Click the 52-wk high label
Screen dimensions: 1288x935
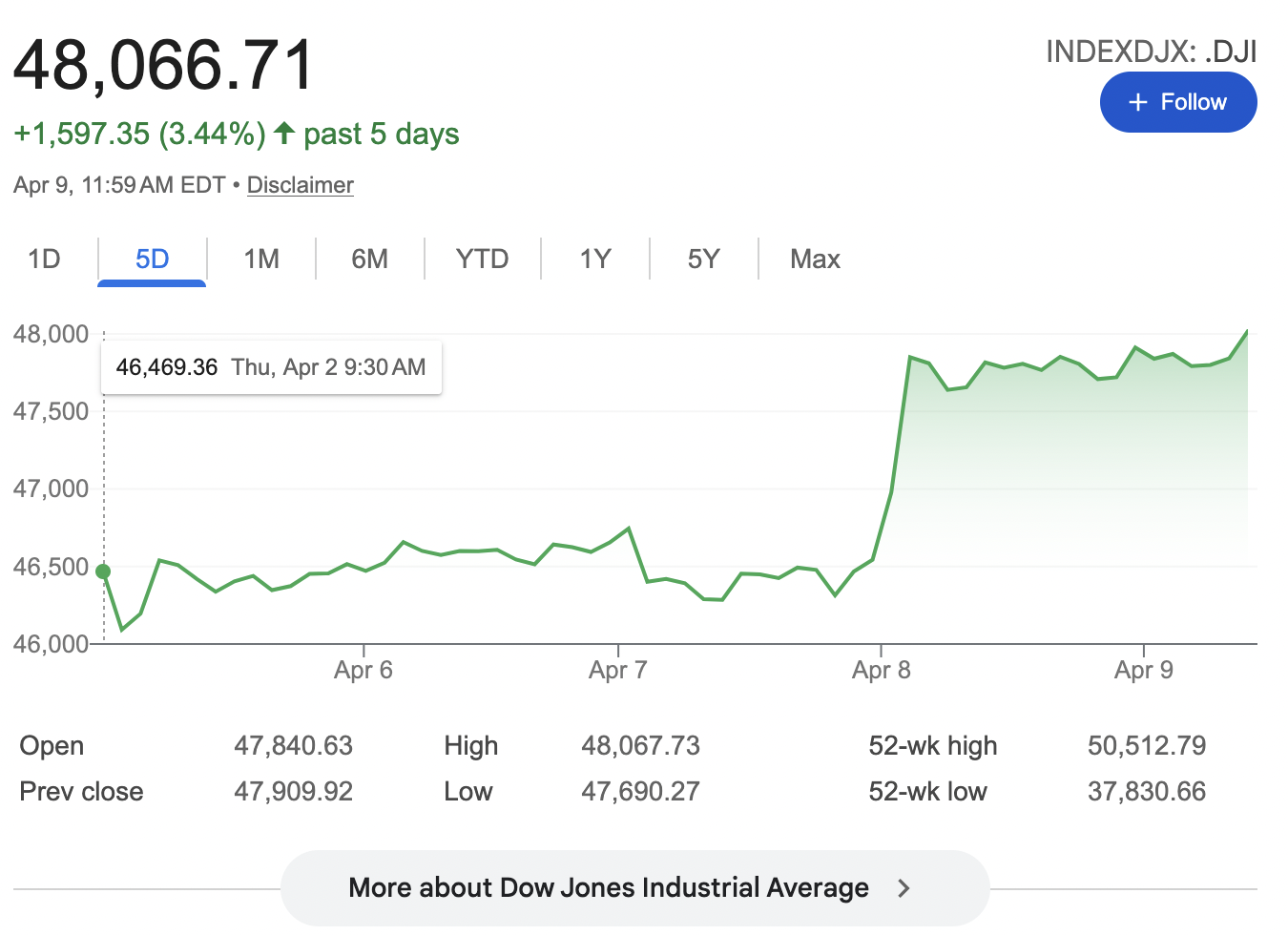(933, 746)
